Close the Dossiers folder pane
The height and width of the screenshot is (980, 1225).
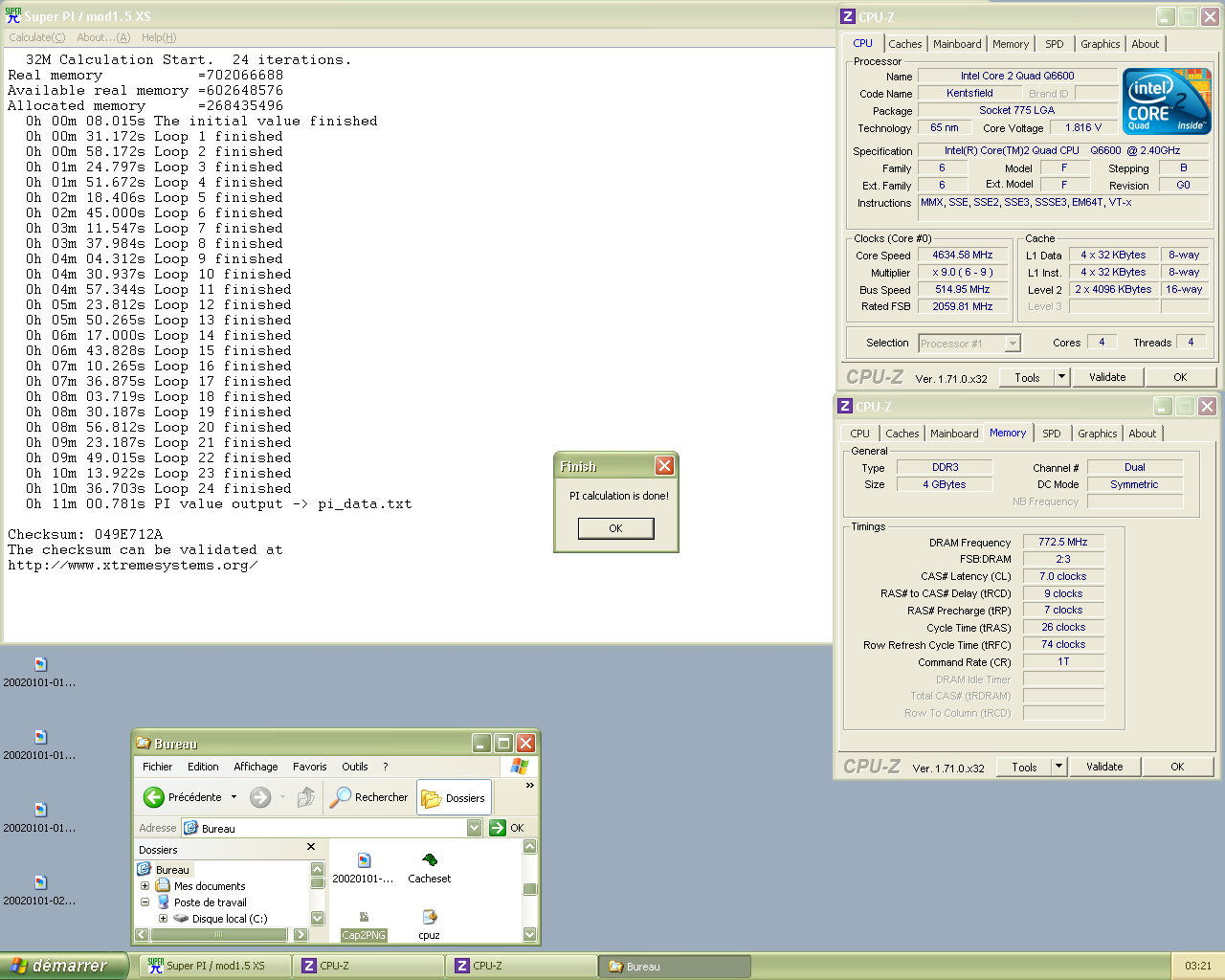coord(311,847)
